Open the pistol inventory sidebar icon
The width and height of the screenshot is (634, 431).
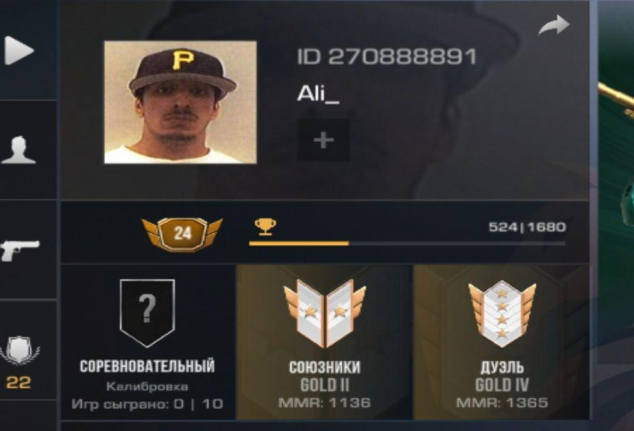pyautogui.click(x=20, y=250)
